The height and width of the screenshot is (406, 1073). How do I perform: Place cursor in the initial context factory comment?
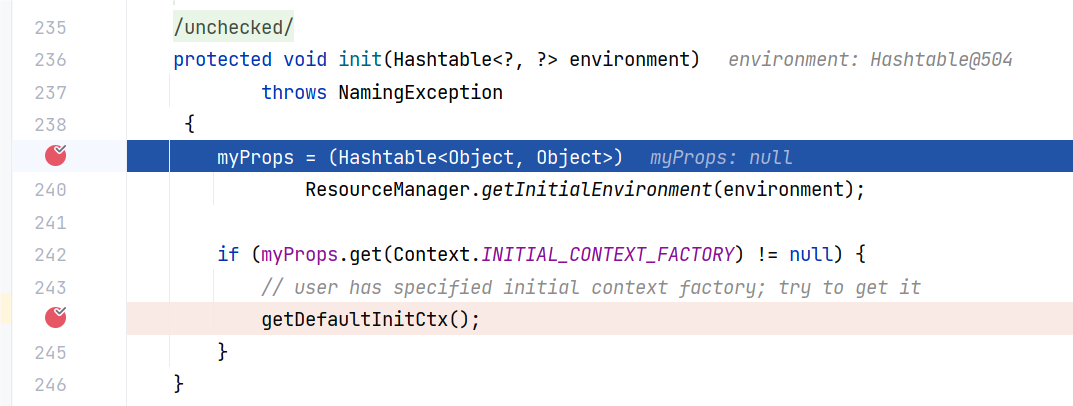click(590, 287)
